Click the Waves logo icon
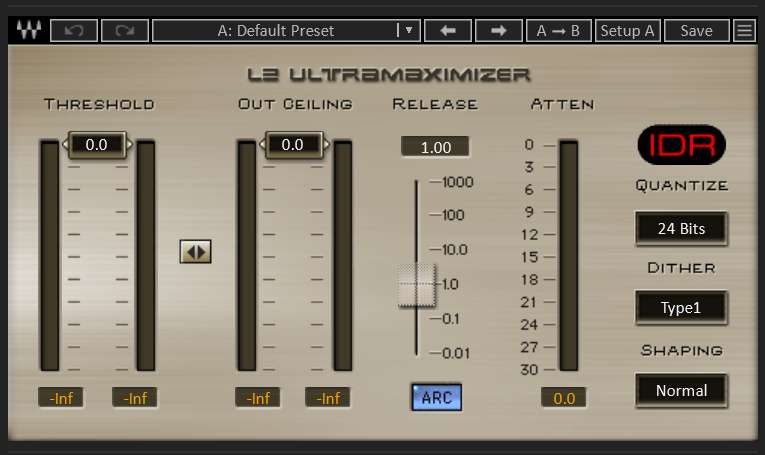 pos(27,30)
